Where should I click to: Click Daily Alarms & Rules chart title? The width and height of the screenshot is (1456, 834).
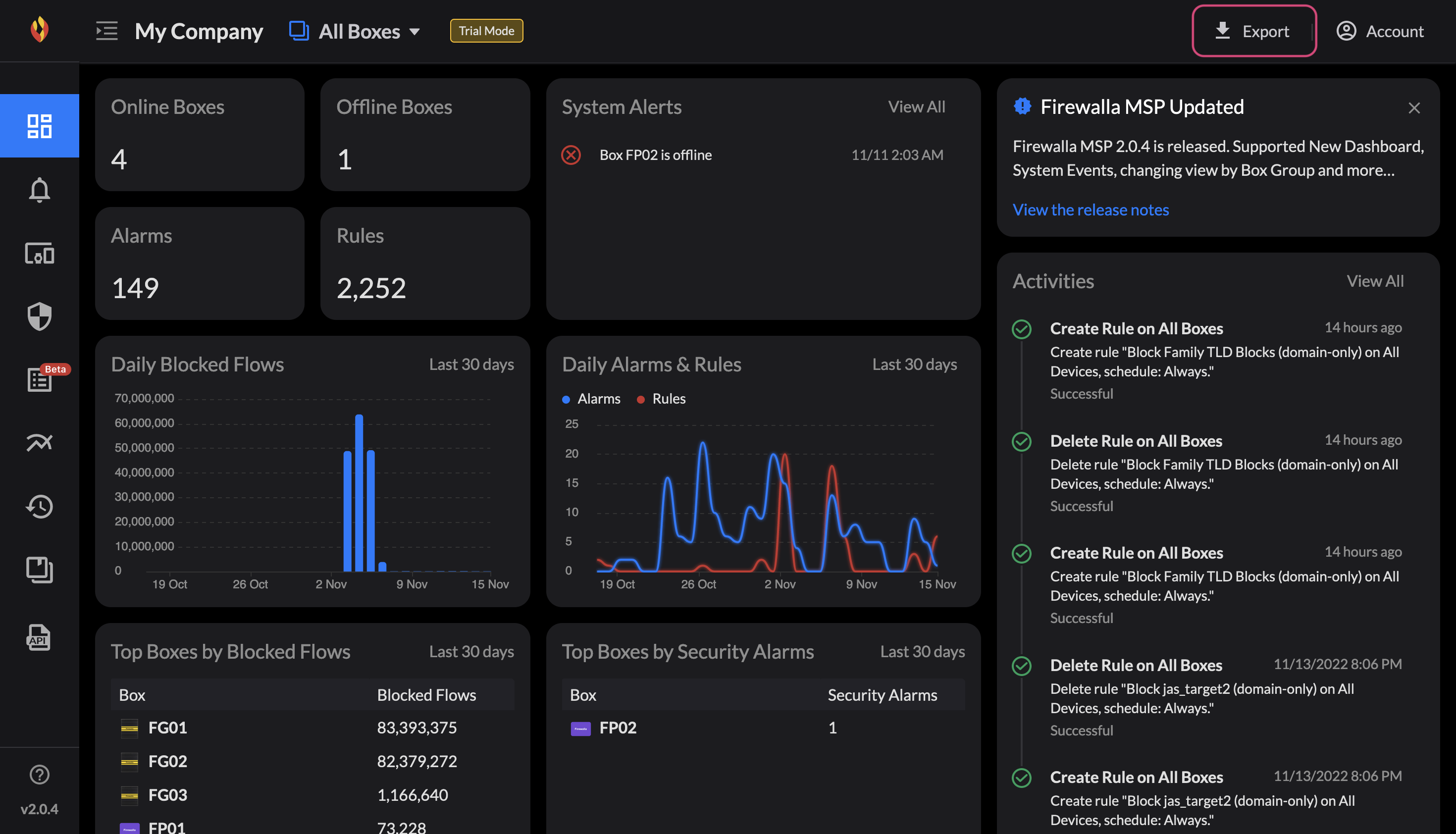coord(651,365)
